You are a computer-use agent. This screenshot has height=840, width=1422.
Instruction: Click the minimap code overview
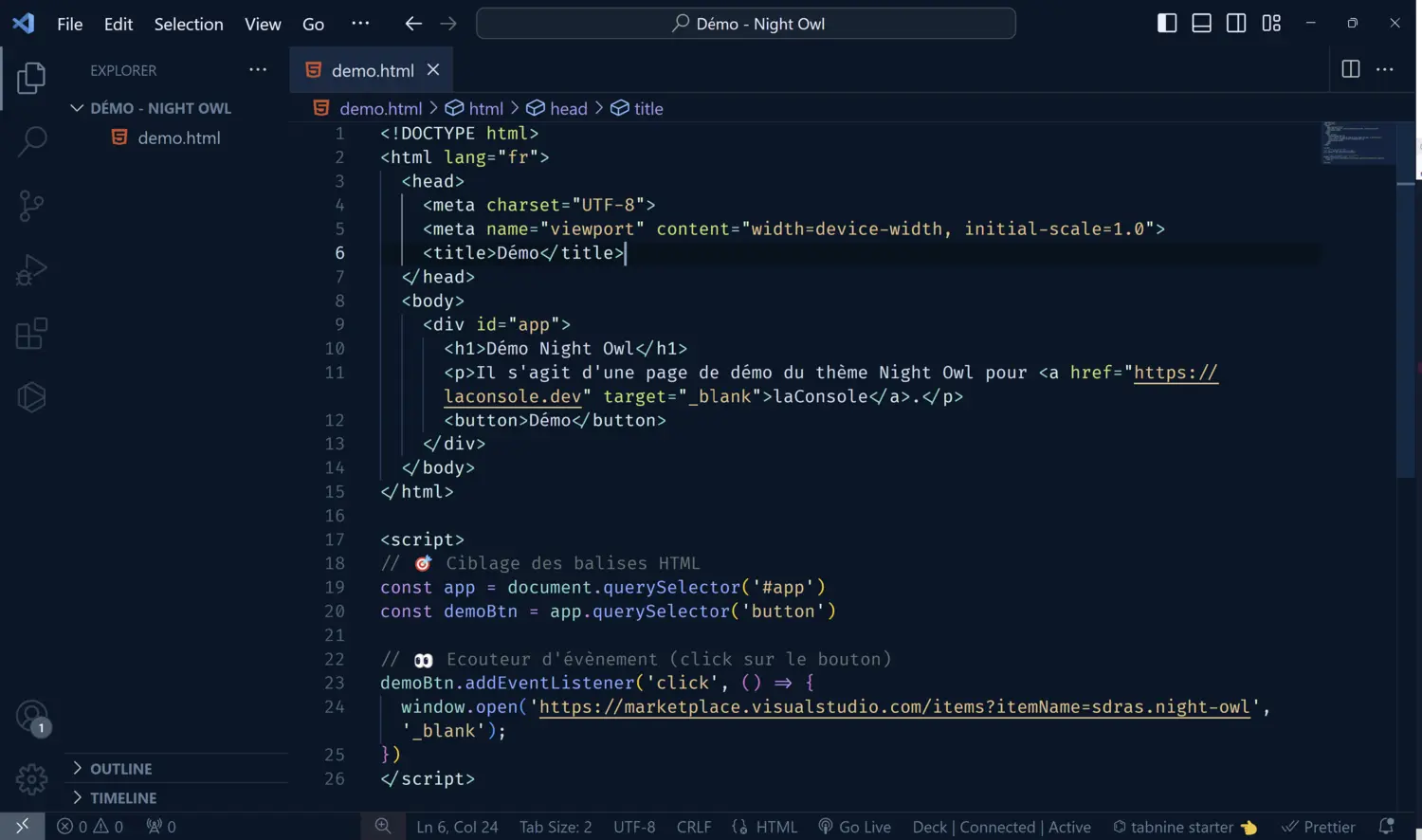click(x=1358, y=142)
